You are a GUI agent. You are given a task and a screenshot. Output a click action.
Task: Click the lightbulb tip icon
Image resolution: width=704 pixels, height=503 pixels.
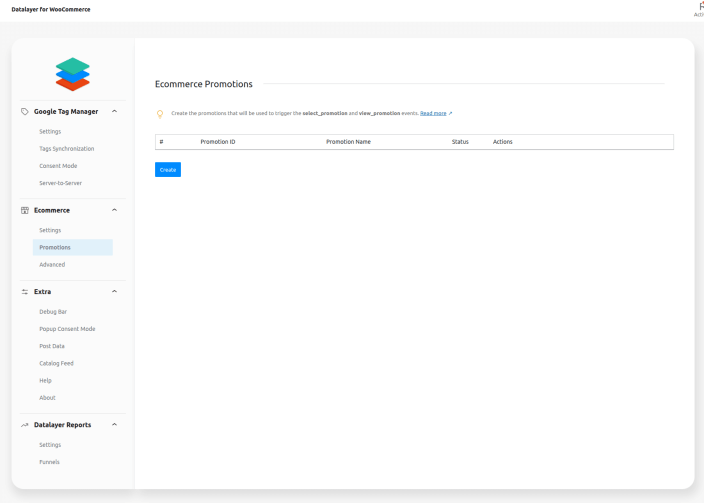(160, 114)
